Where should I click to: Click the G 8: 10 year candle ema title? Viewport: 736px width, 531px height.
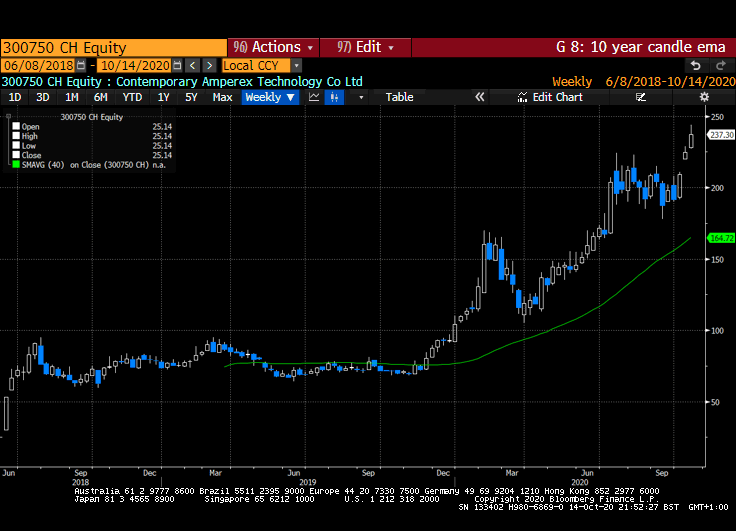(641, 47)
